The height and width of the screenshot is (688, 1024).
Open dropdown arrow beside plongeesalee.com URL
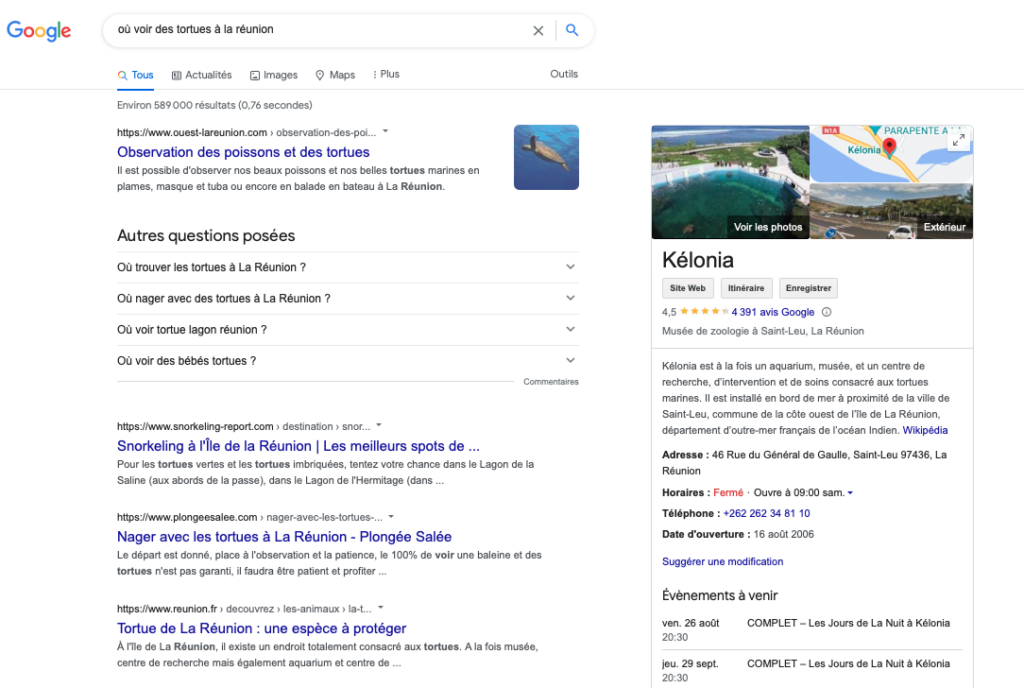click(x=391, y=516)
